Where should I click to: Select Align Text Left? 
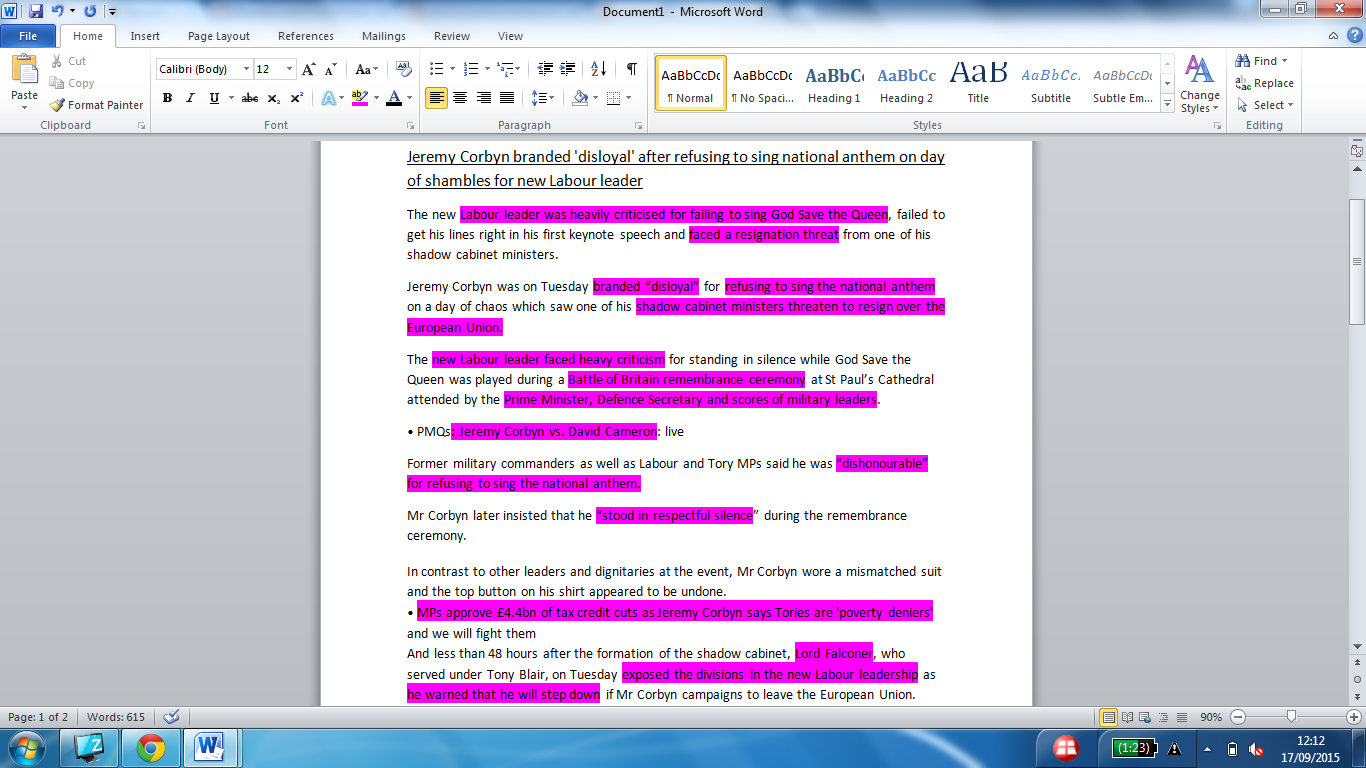(x=436, y=98)
